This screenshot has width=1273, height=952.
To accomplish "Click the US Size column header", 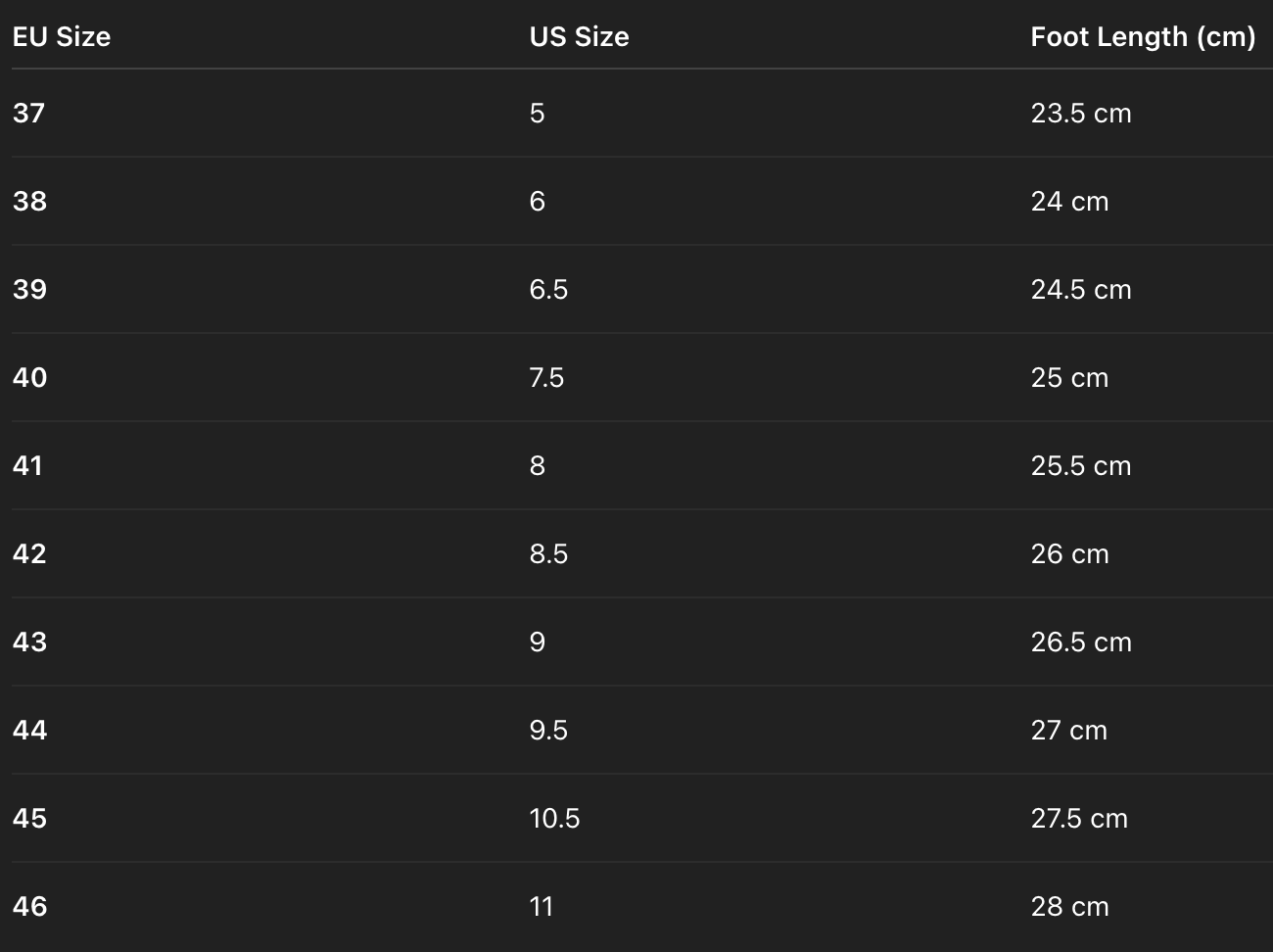I will coord(579,37).
